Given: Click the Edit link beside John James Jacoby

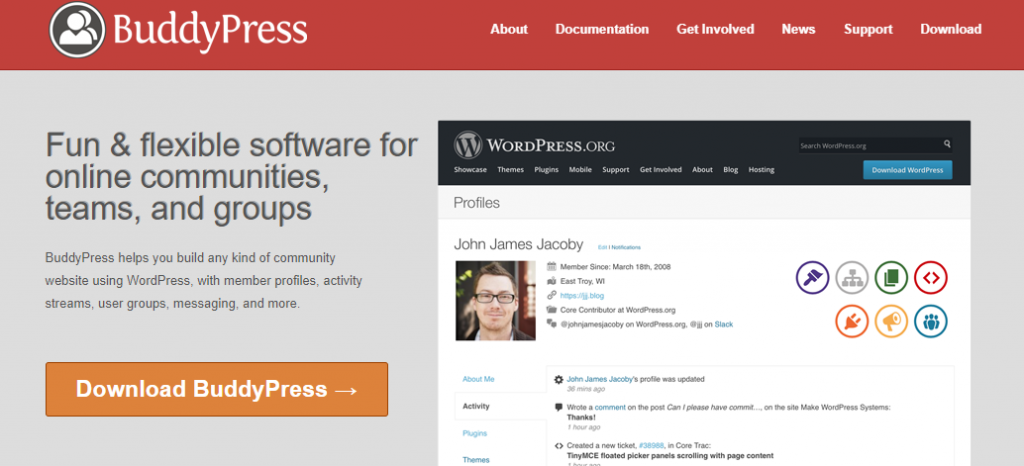Looking at the screenshot, I should (602, 247).
